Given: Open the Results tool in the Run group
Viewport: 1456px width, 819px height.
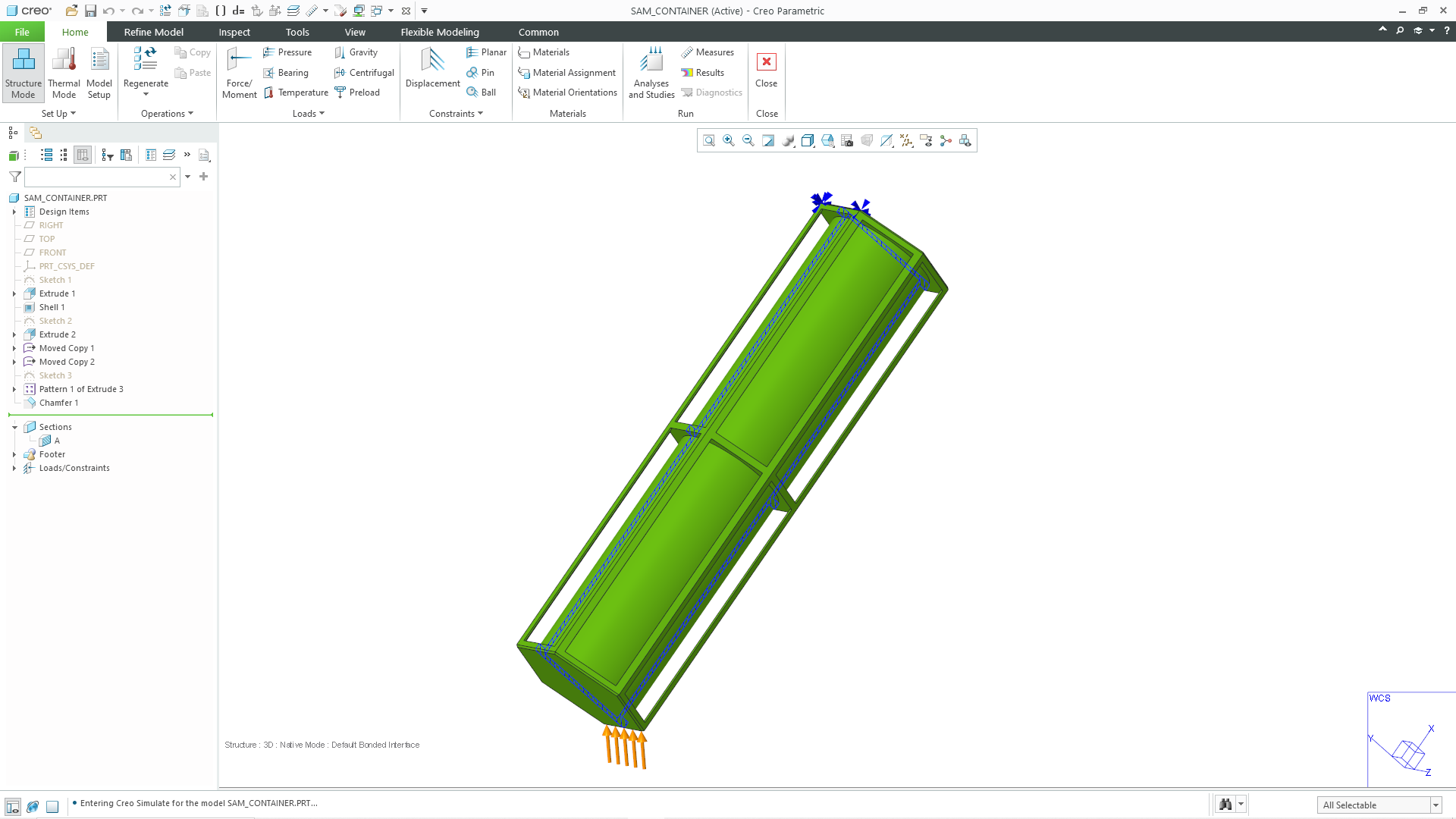Looking at the screenshot, I should 704,72.
